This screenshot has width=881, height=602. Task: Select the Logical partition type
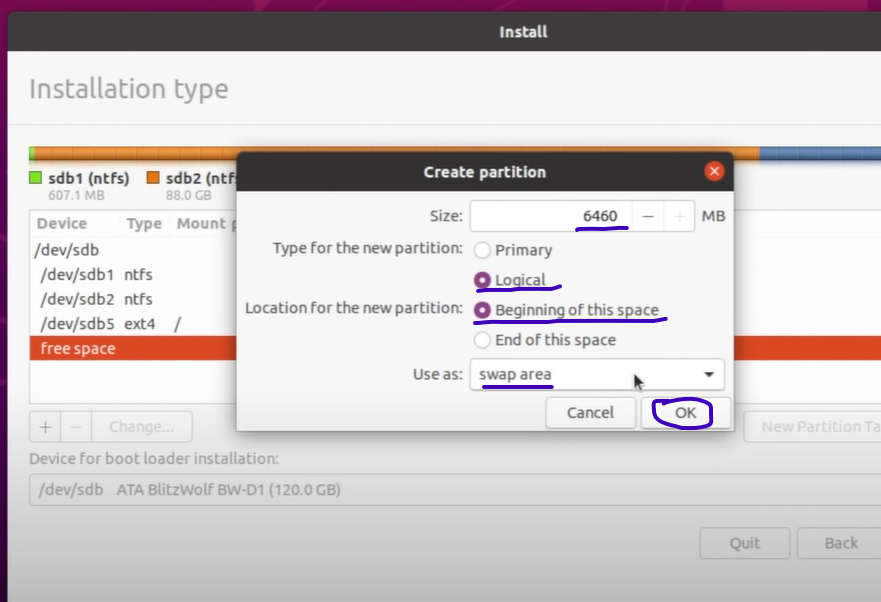(483, 280)
